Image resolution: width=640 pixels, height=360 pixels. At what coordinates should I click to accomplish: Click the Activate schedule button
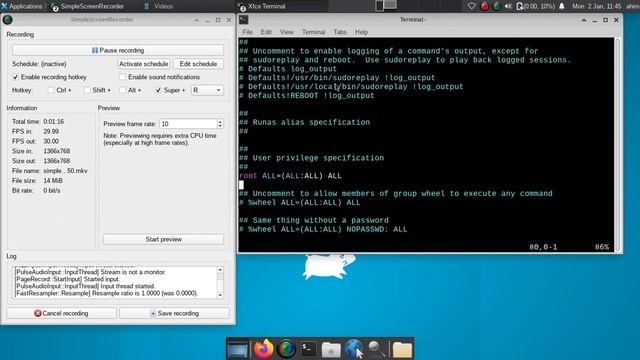click(x=143, y=64)
